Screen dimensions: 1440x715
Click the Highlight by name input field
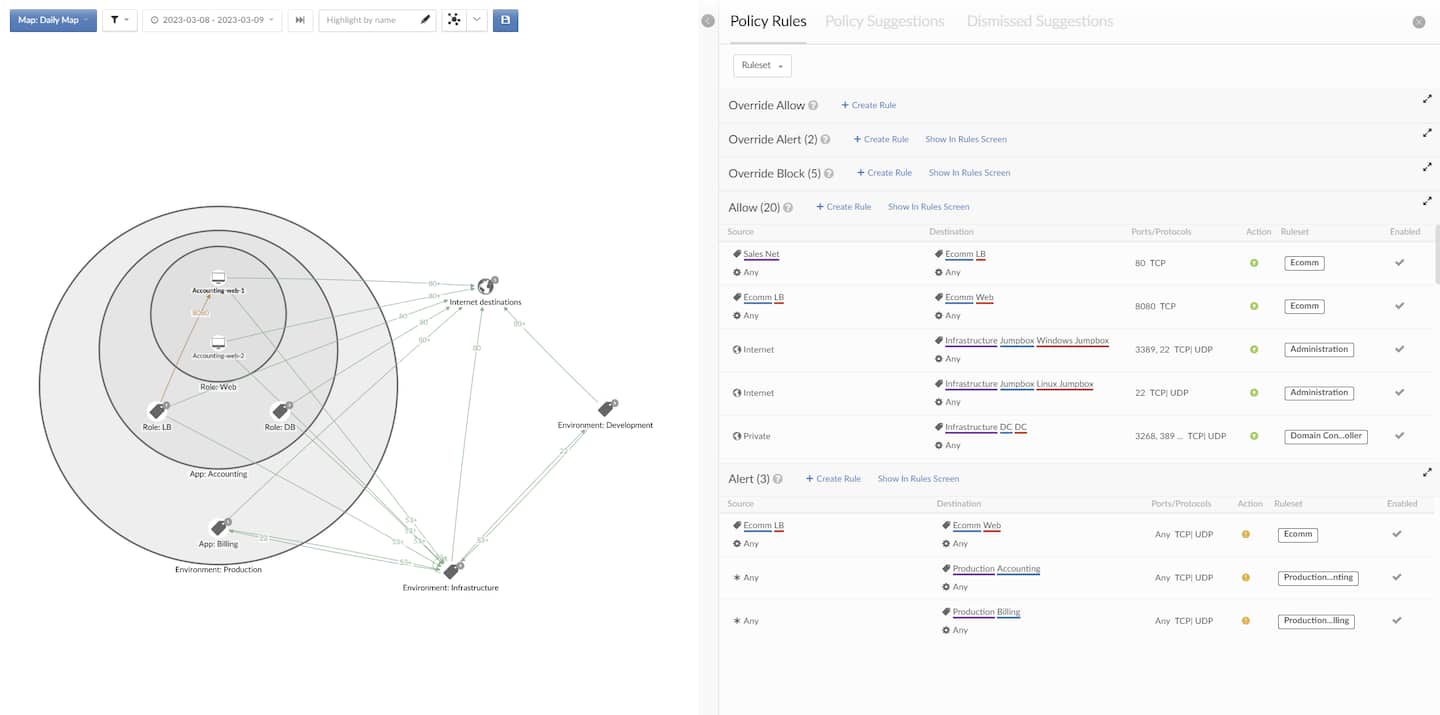(x=370, y=20)
